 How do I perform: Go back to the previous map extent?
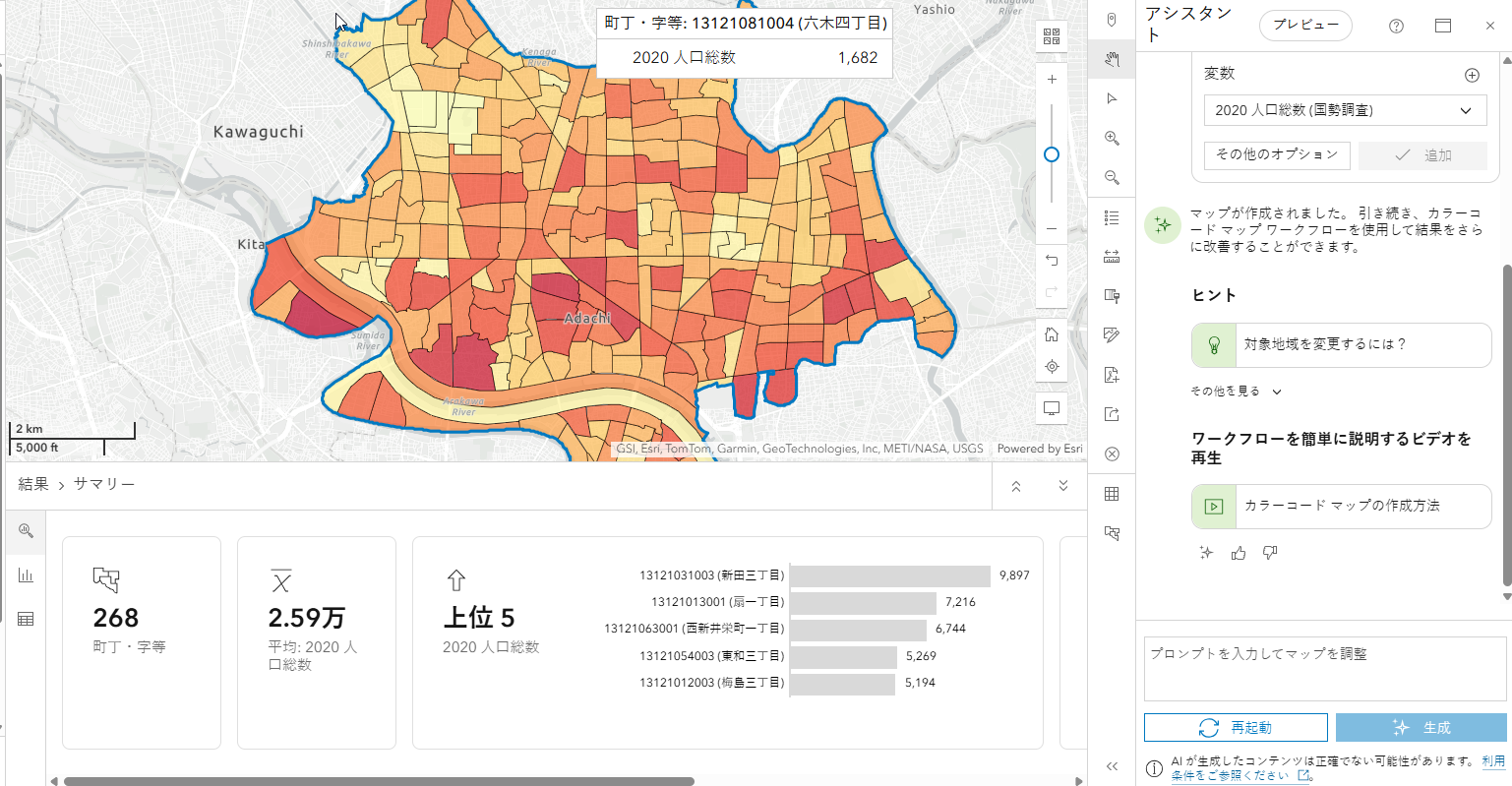pyautogui.click(x=1052, y=261)
